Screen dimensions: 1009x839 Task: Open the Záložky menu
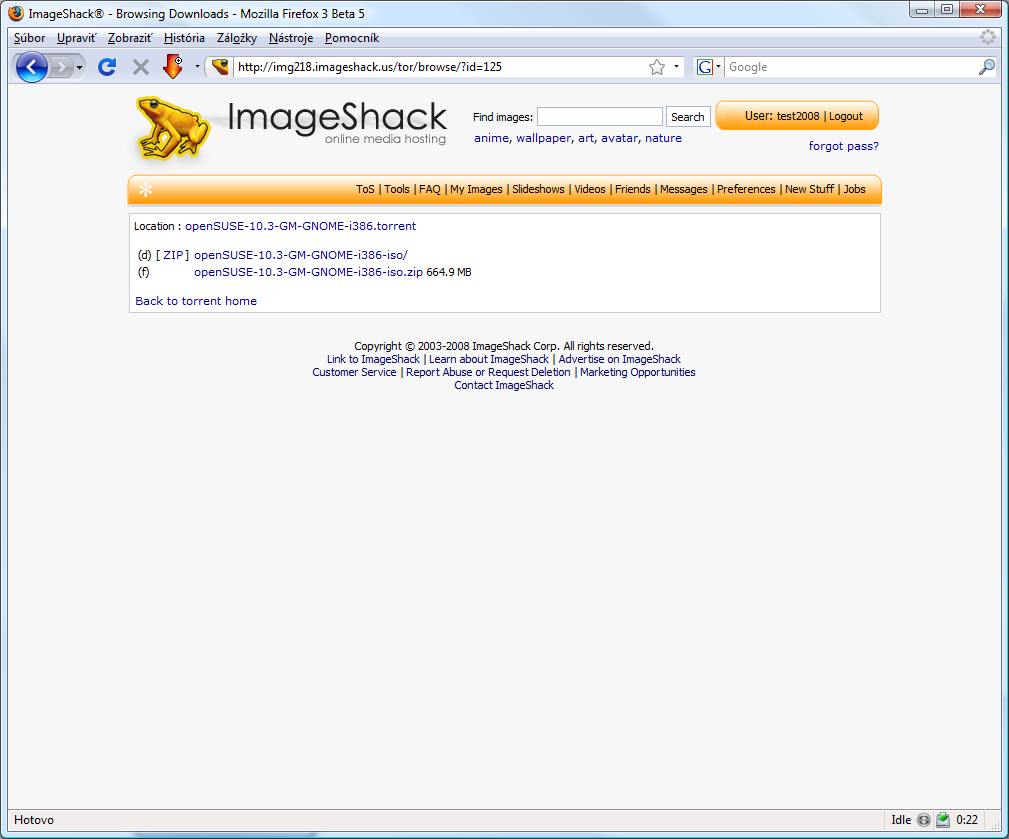click(x=237, y=38)
